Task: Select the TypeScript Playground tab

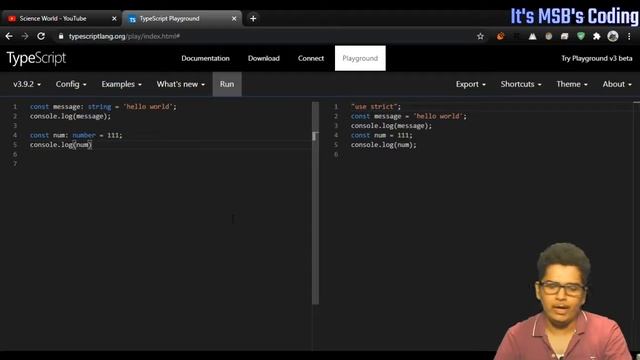Action: coord(182,19)
